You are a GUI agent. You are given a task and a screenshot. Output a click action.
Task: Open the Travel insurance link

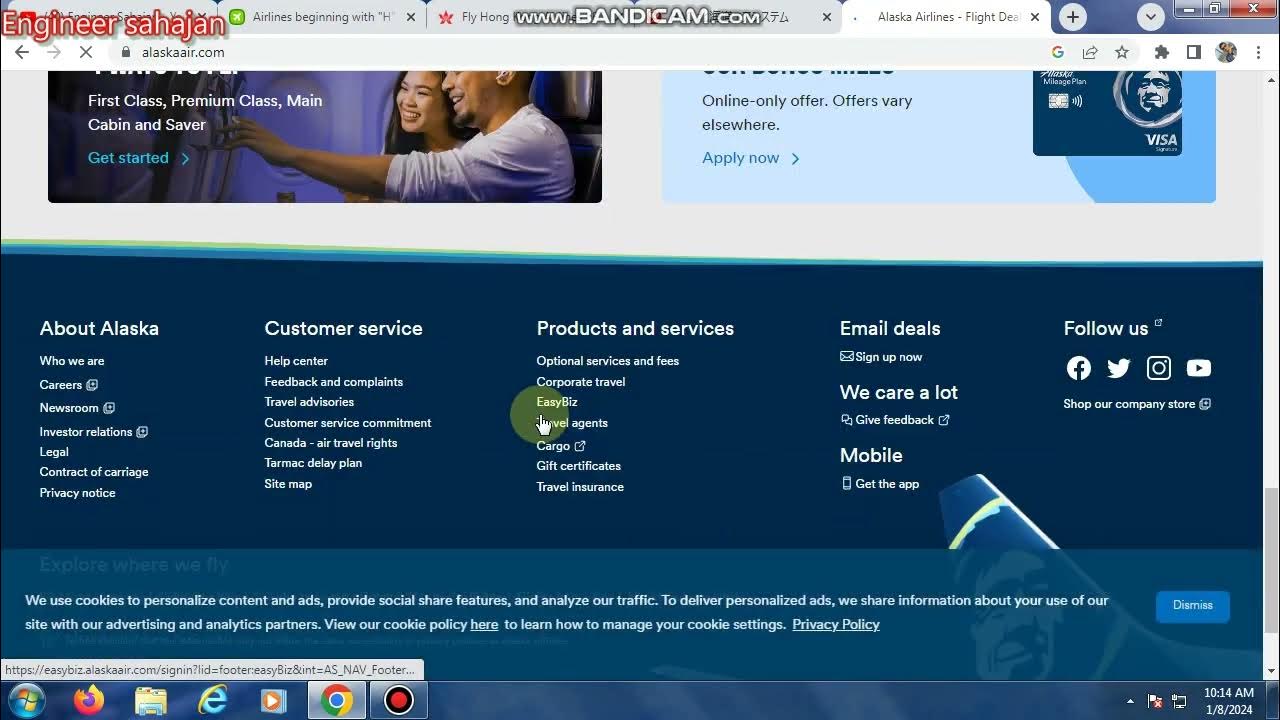point(580,487)
